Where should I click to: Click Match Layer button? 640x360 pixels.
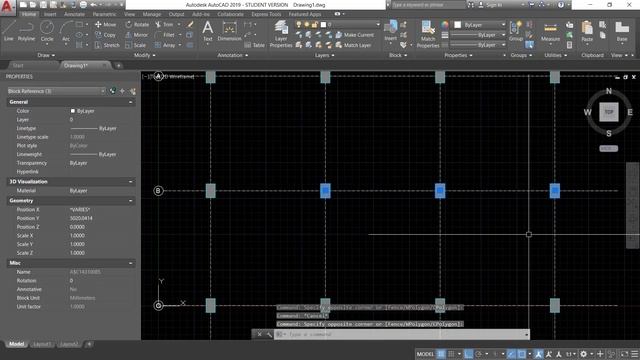pyautogui.click(x=353, y=45)
